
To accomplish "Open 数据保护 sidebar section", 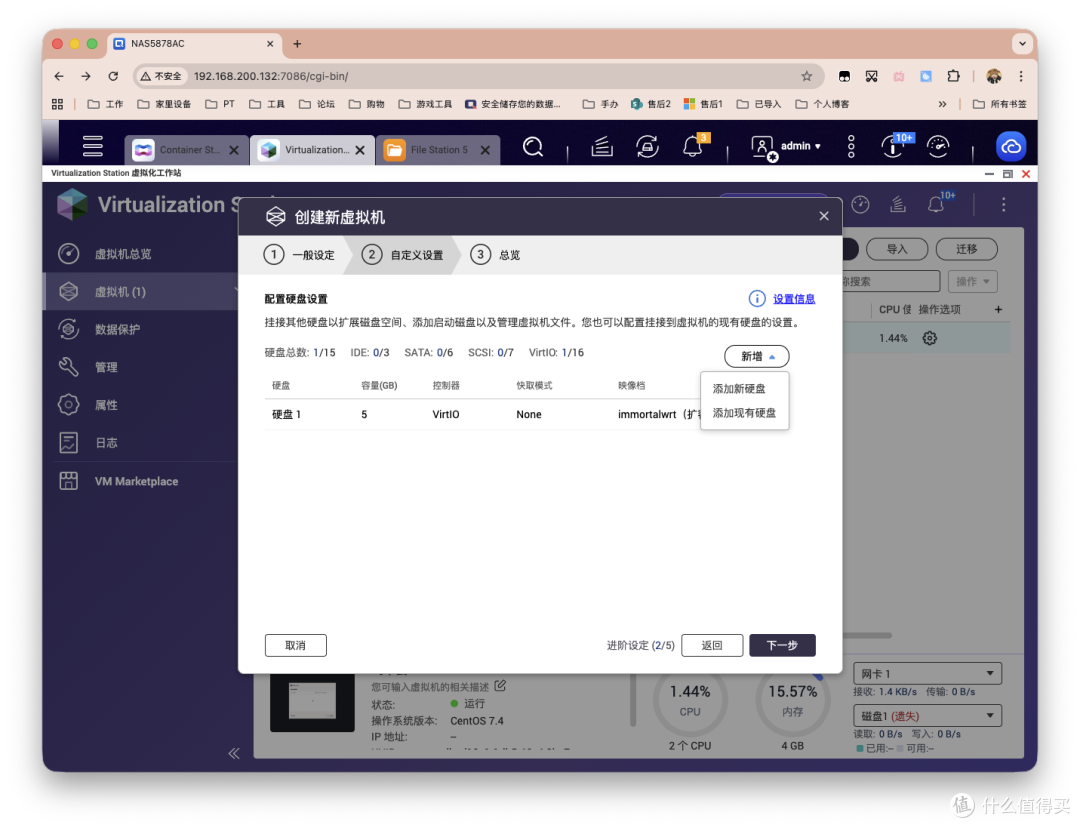I will pyautogui.click(x=140, y=329).
